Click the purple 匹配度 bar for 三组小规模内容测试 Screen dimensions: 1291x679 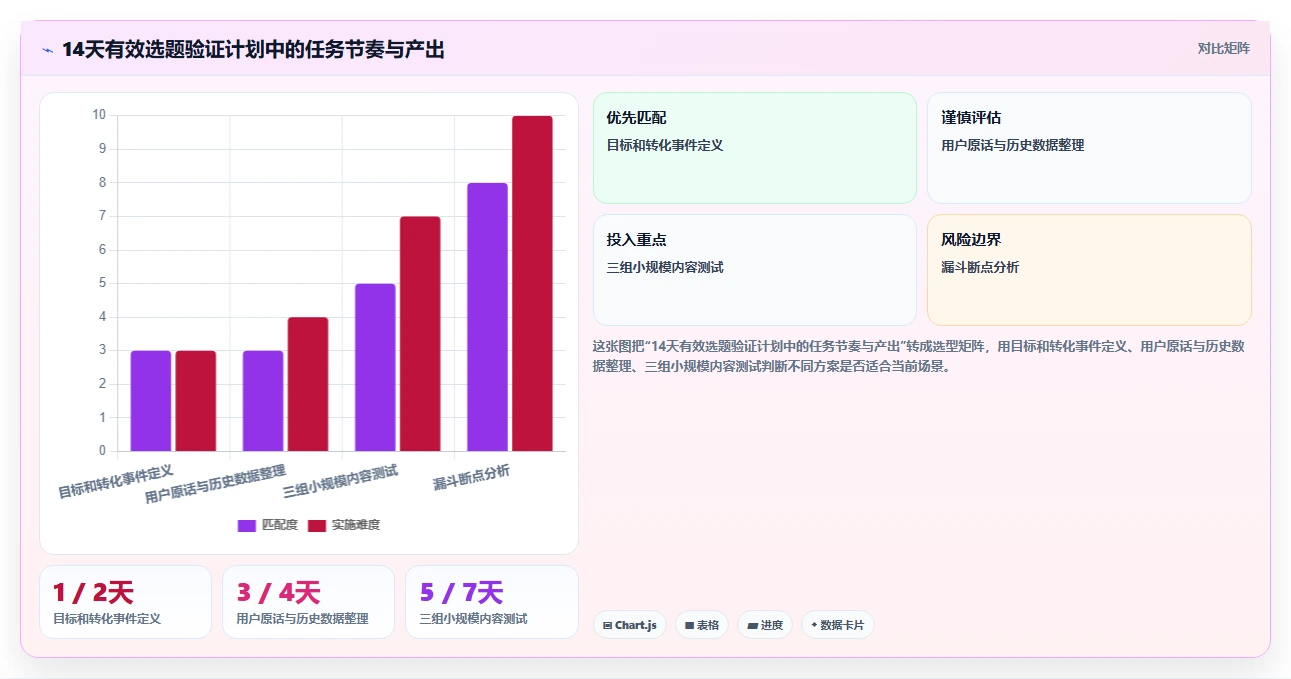coord(375,367)
